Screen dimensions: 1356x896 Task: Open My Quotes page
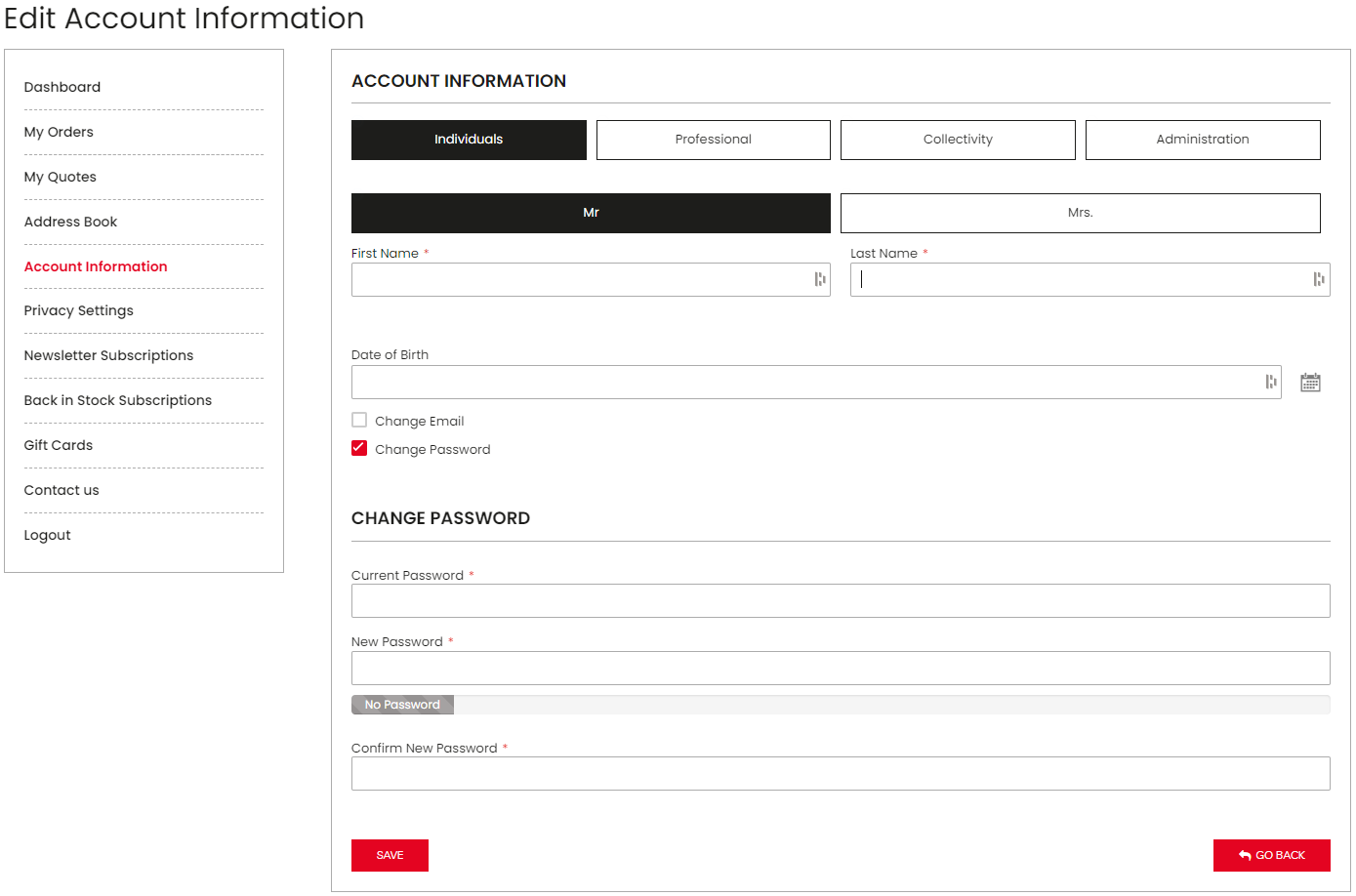[x=61, y=177]
